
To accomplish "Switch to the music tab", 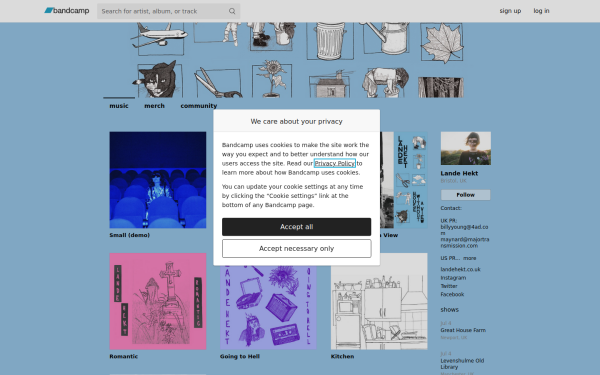I will click(119, 106).
